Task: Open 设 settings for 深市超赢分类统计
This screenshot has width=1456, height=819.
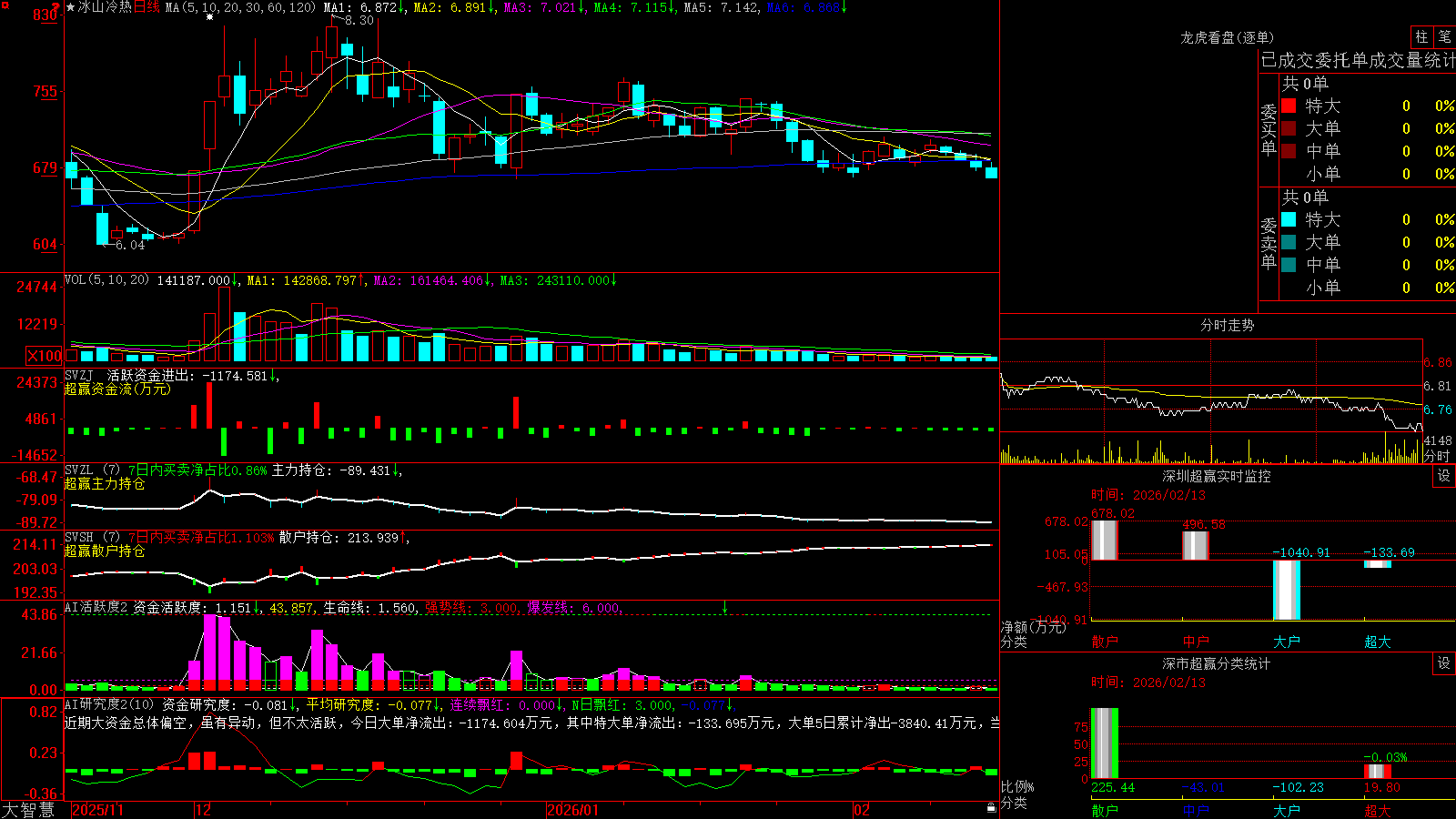Action: tap(1444, 663)
